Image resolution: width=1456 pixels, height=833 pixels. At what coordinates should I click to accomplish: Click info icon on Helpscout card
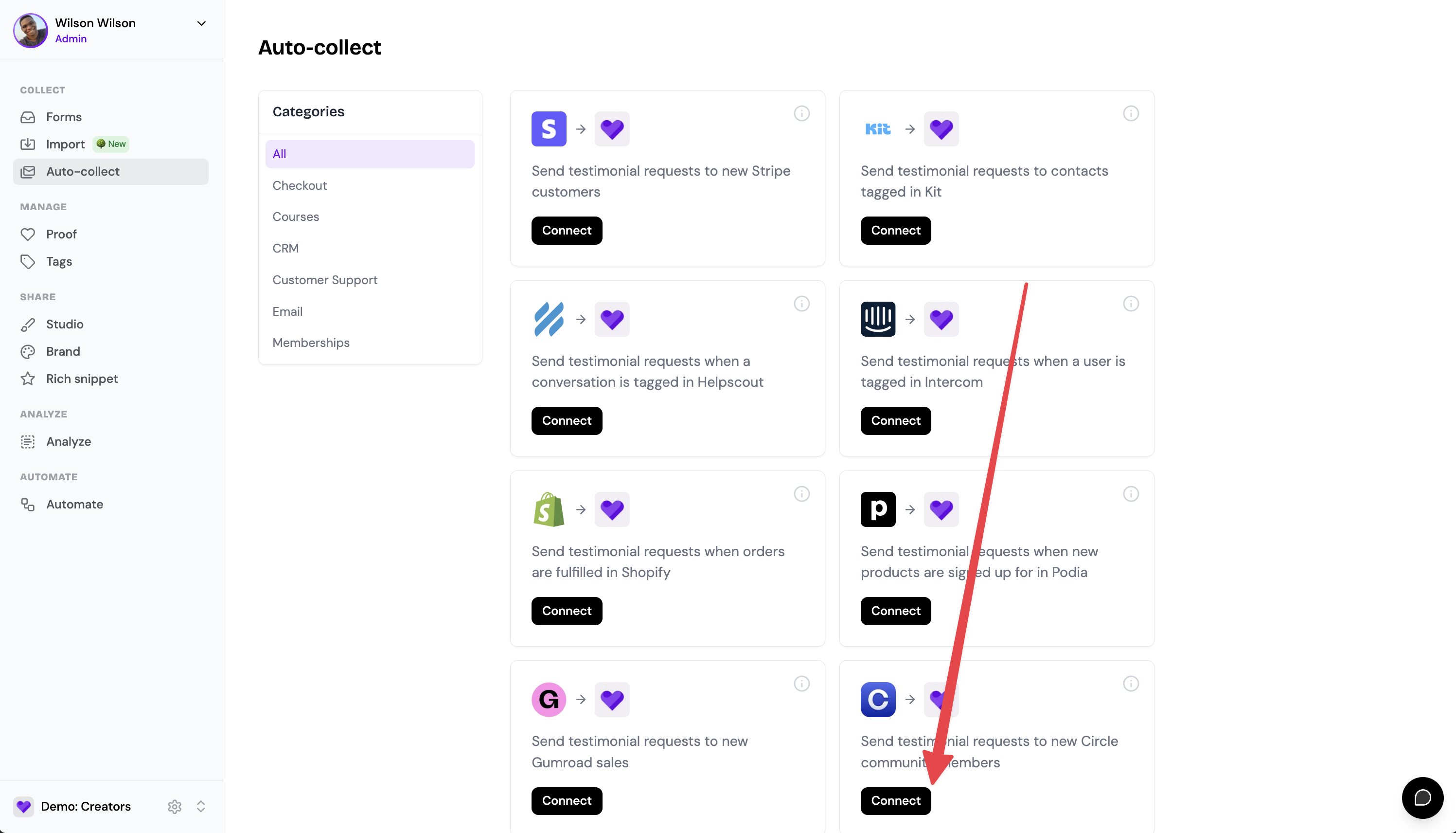(801, 304)
